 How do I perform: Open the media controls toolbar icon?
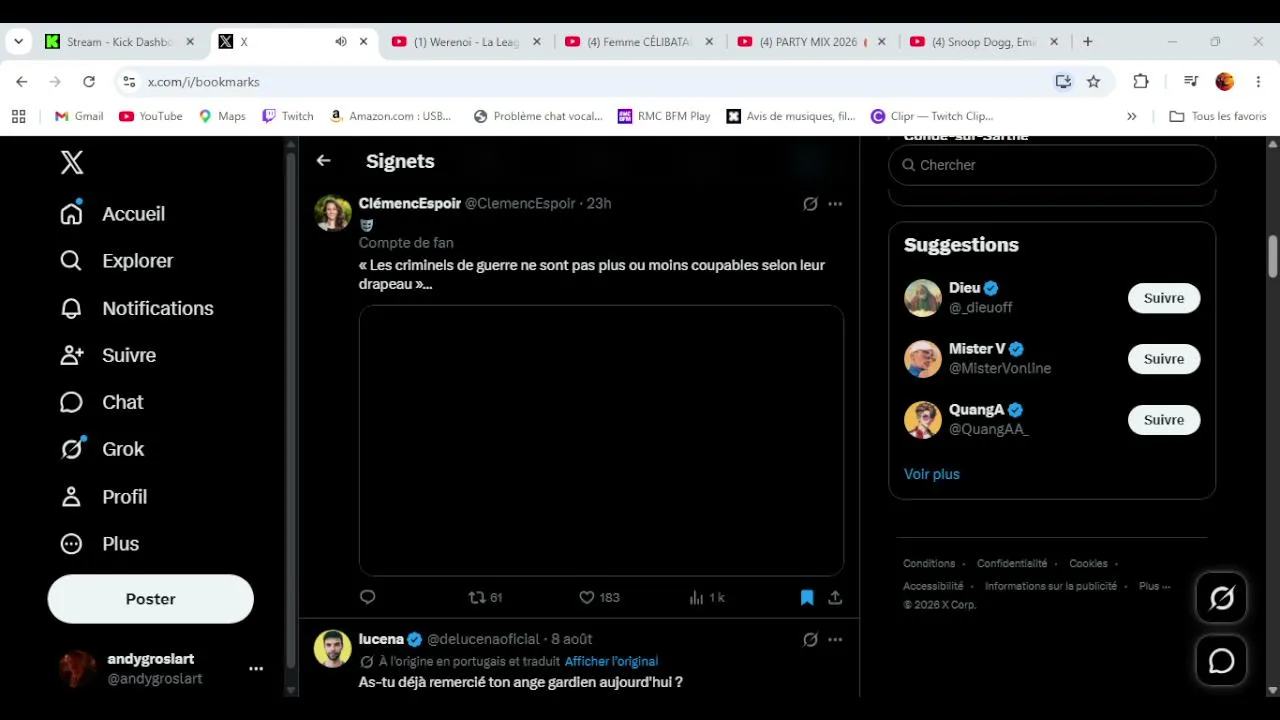click(1190, 82)
